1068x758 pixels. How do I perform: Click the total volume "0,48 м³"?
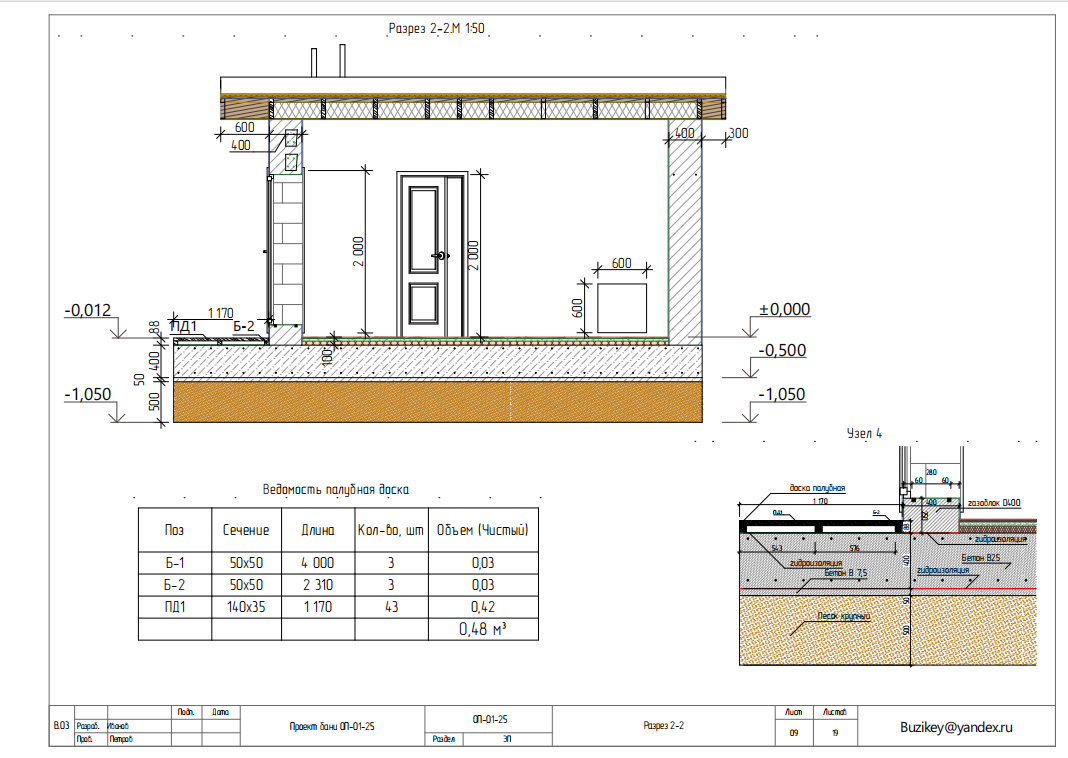pos(482,629)
